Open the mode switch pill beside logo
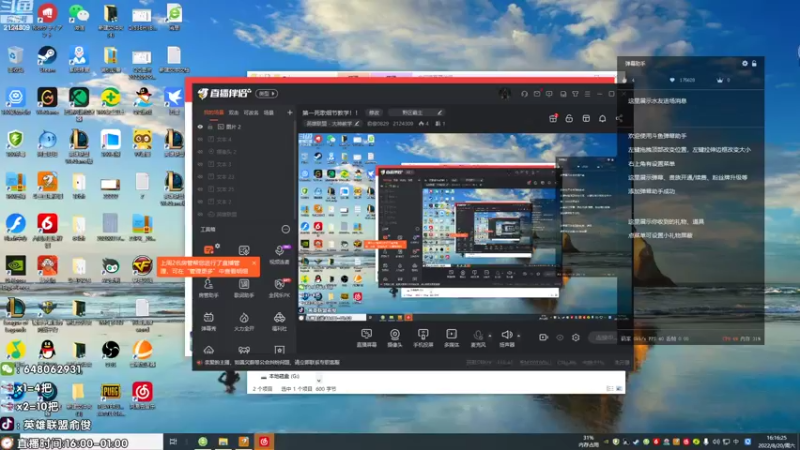This screenshot has height=450, width=800. tap(266, 94)
